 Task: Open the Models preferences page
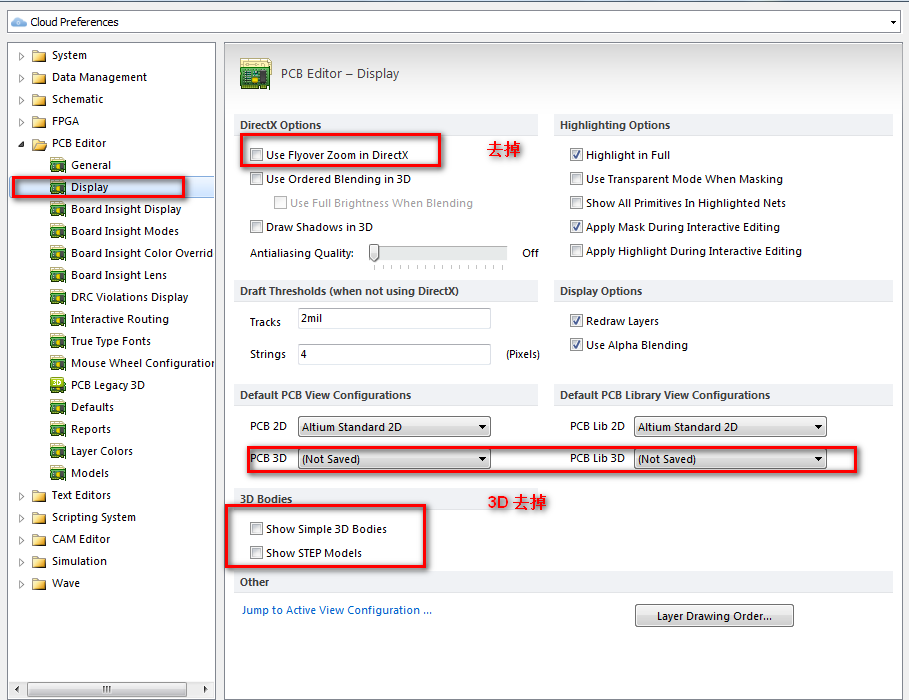pyautogui.click(x=90, y=473)
